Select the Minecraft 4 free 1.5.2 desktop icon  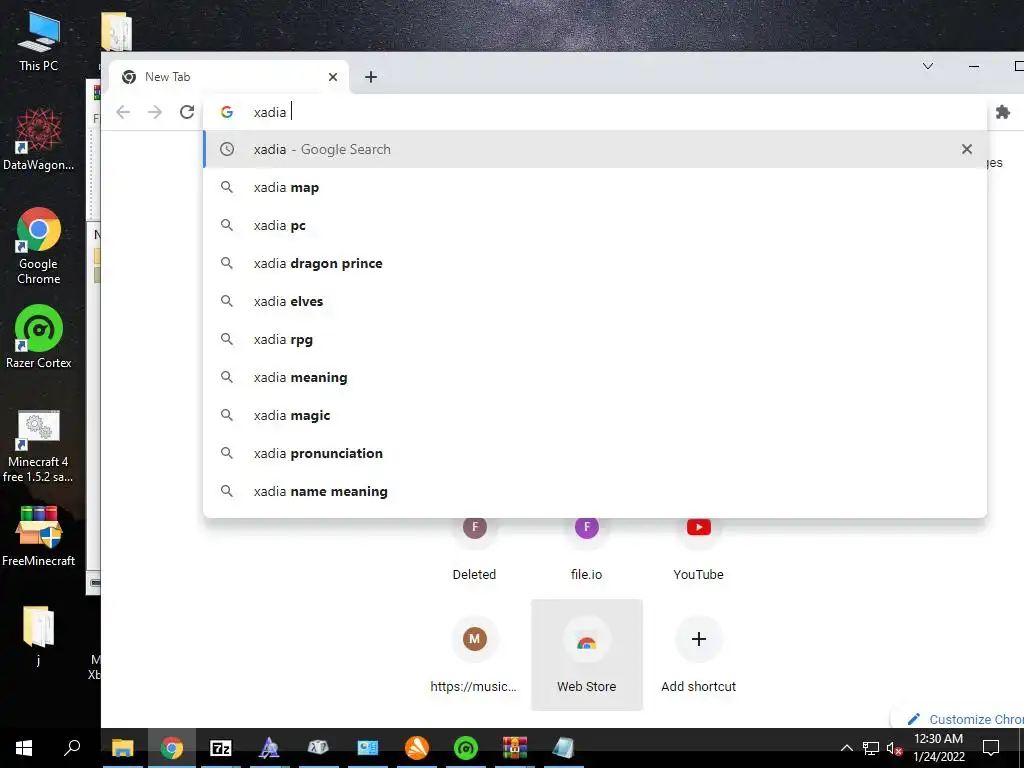coord(39,447)
